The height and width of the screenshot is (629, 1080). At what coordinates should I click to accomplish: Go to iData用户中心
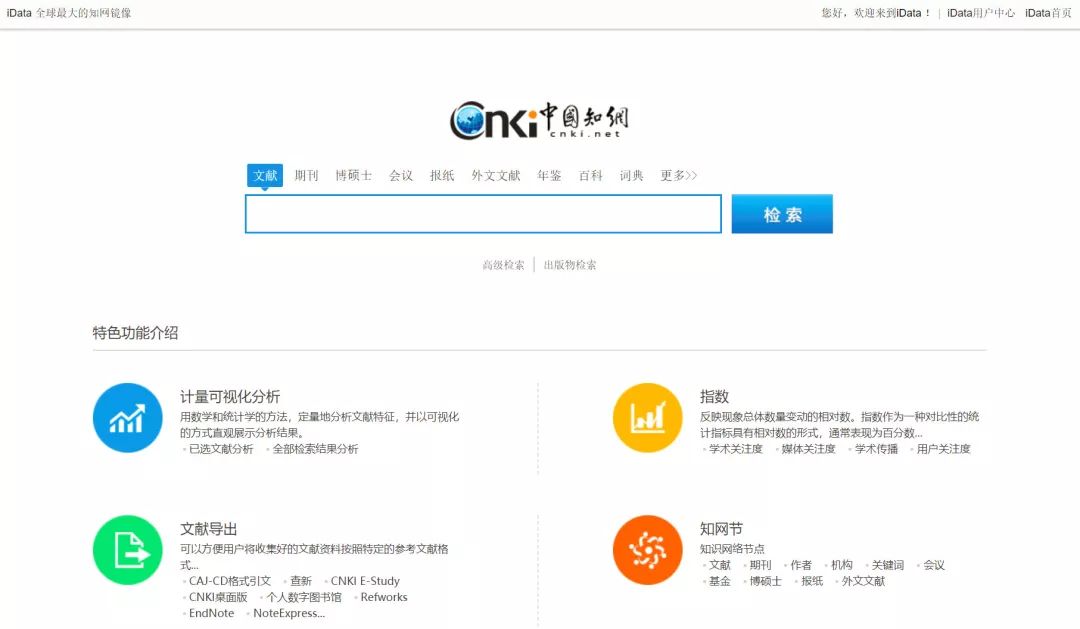click(x=981, y=13)
